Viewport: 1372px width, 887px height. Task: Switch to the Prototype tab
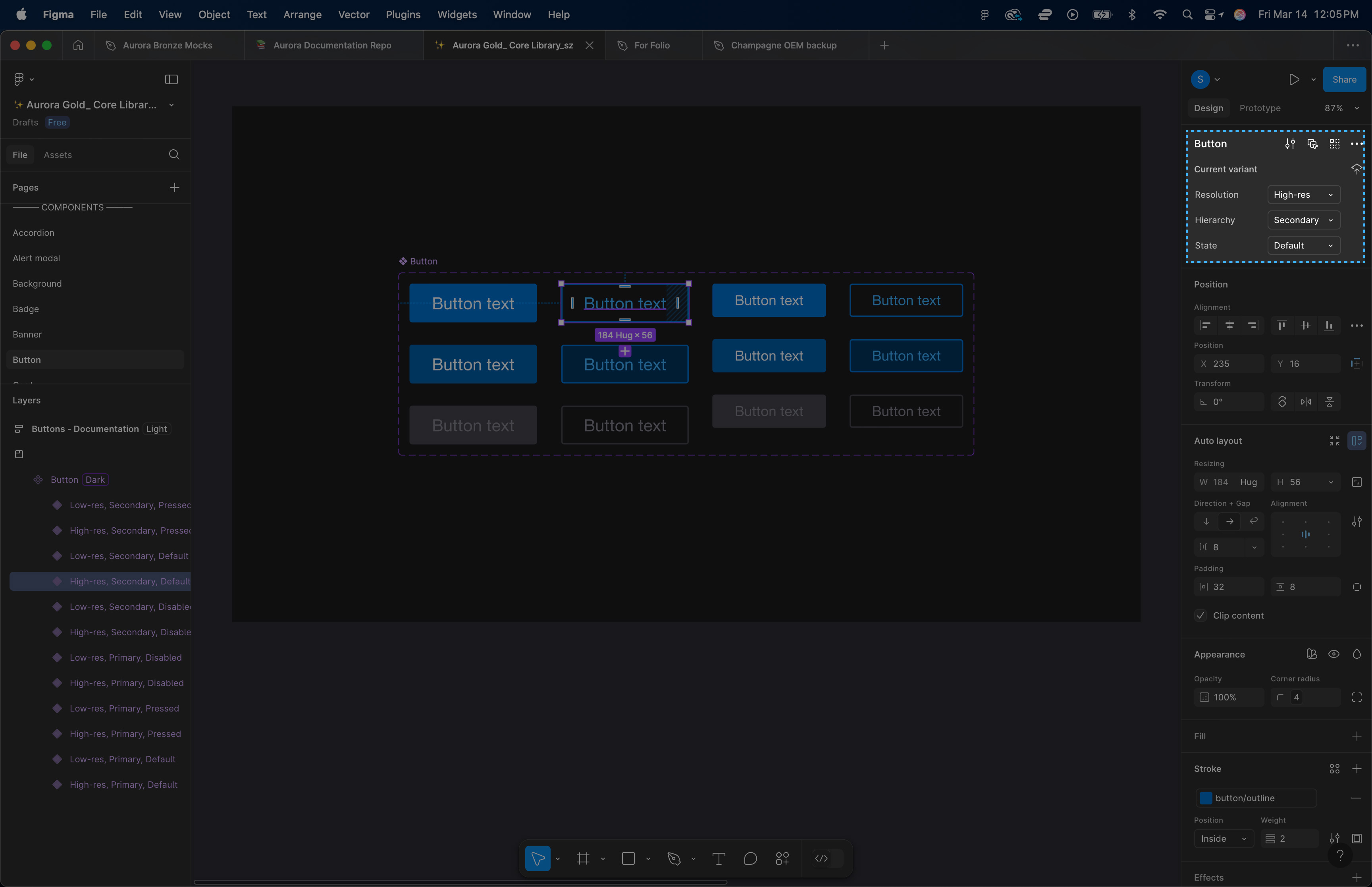pos(1260,108)
